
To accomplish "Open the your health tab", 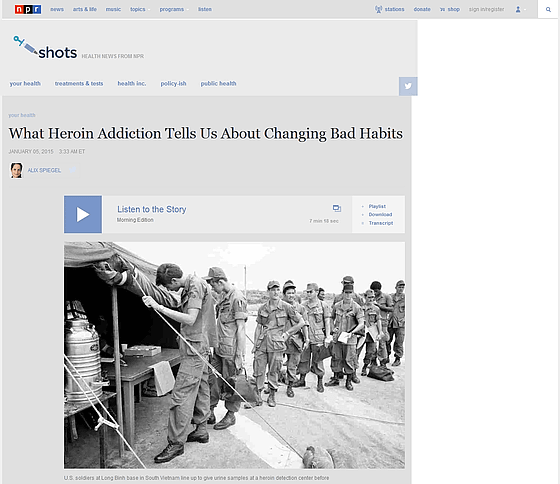I will (x=25, y=84).
